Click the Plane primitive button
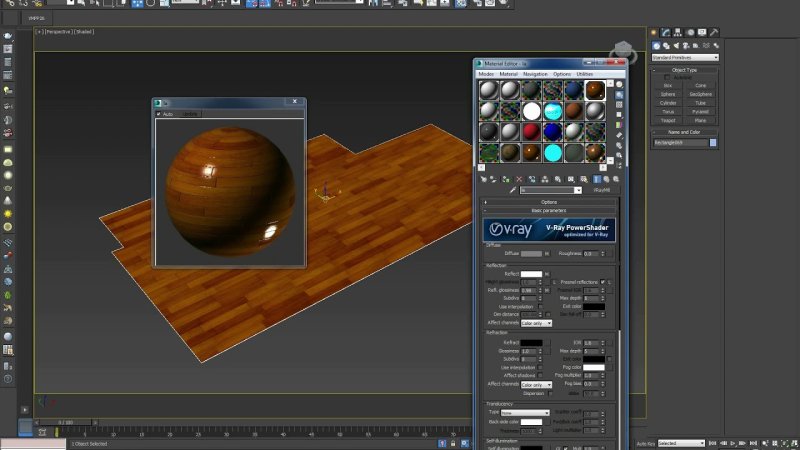This screenshot has width=800, height=450. coord(701,120)
